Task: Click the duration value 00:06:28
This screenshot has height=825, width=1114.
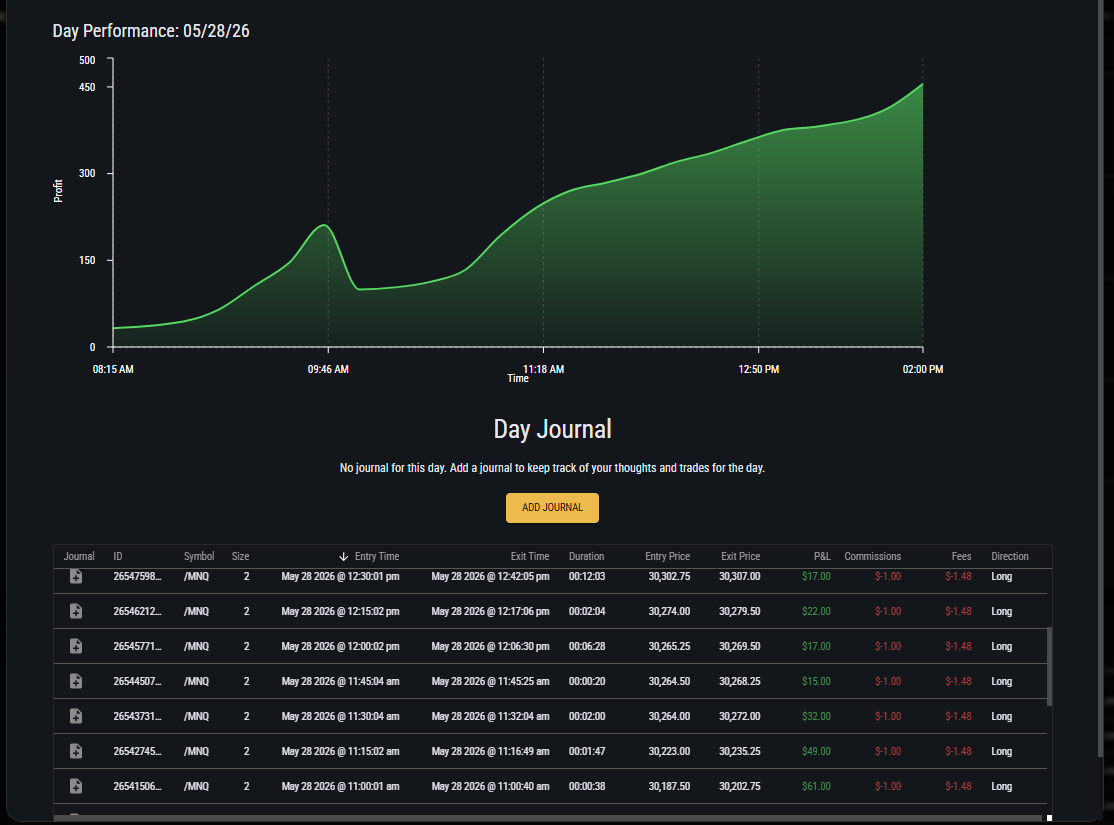Action: click(587, 646)
